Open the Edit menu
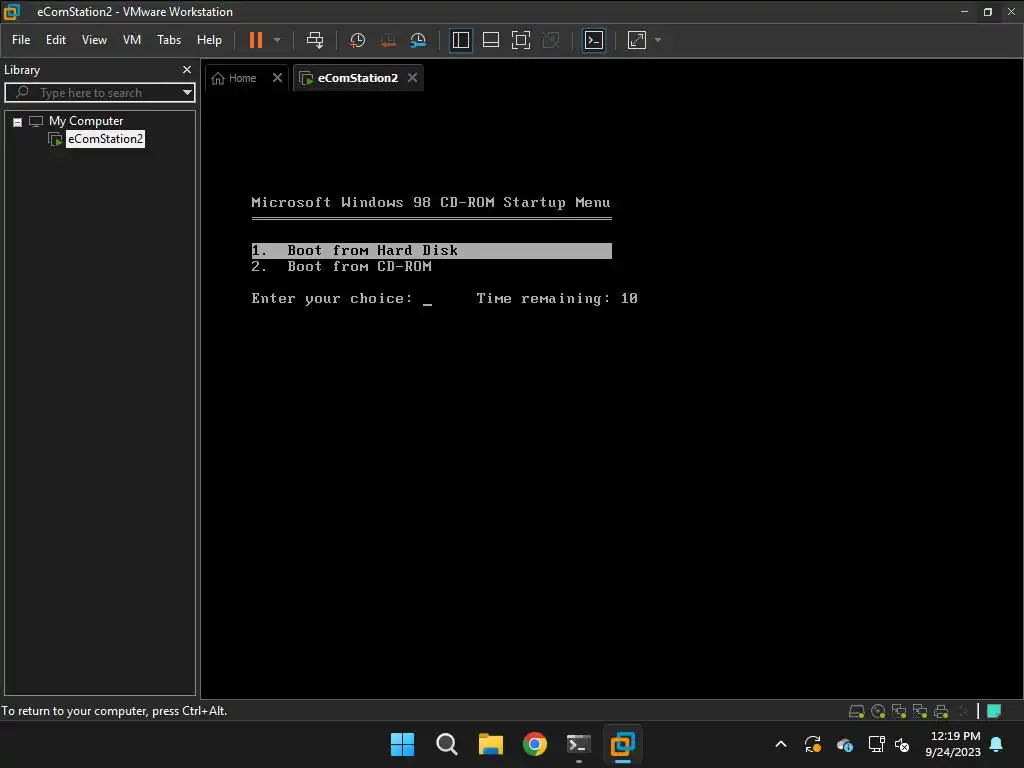The image size is (1024, 768). coord(56,40)
